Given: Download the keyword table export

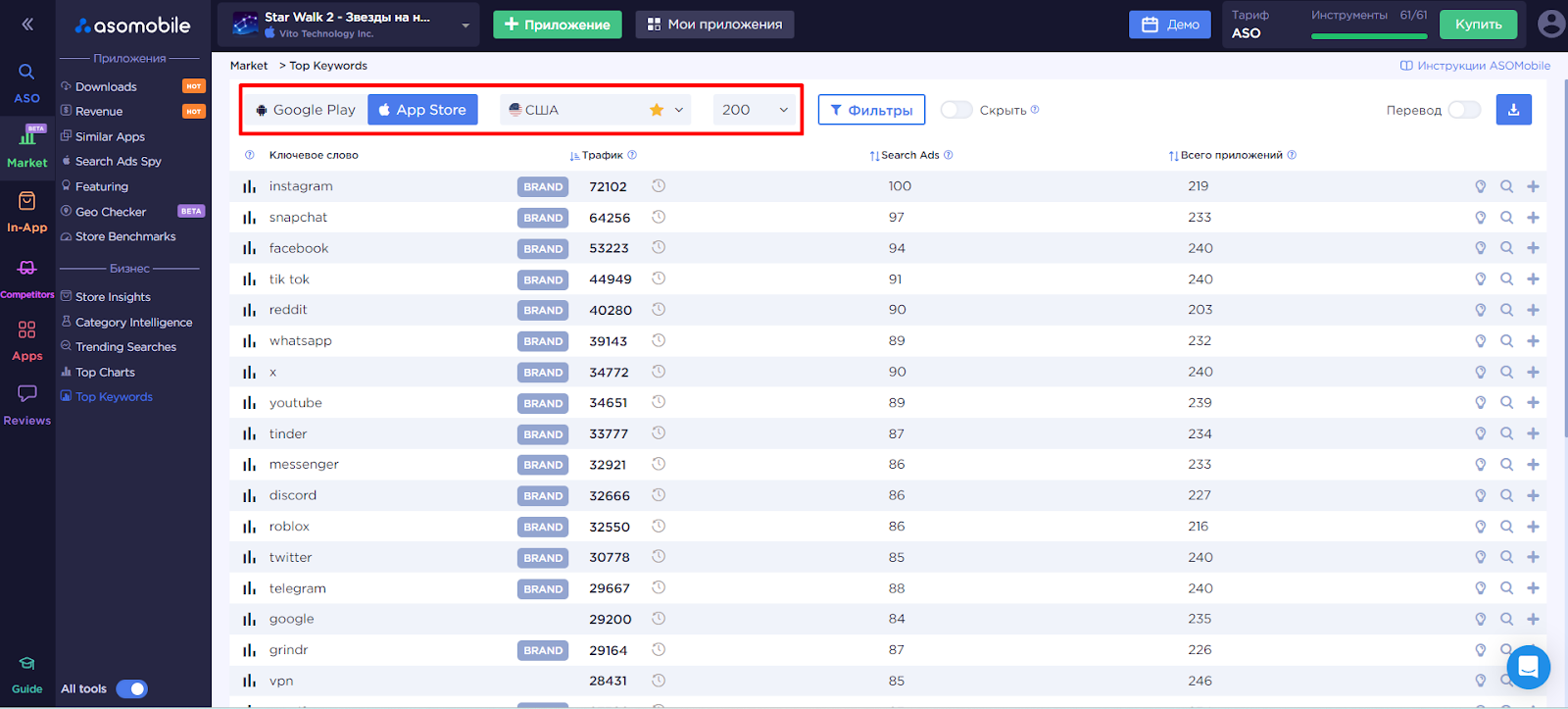Looking at the screenshot, I should click(x=1513, y=110).
